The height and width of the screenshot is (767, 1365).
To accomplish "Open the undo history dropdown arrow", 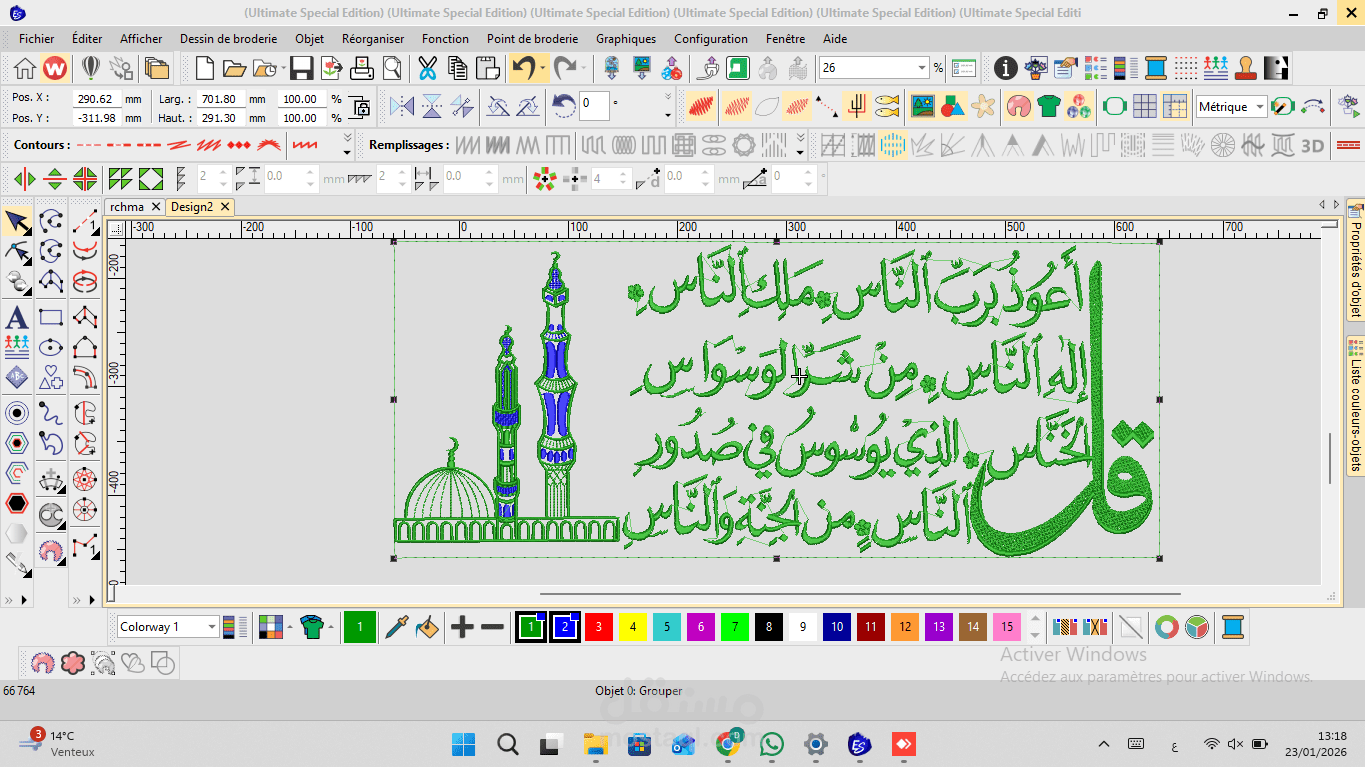I will [x=542, y=68].
